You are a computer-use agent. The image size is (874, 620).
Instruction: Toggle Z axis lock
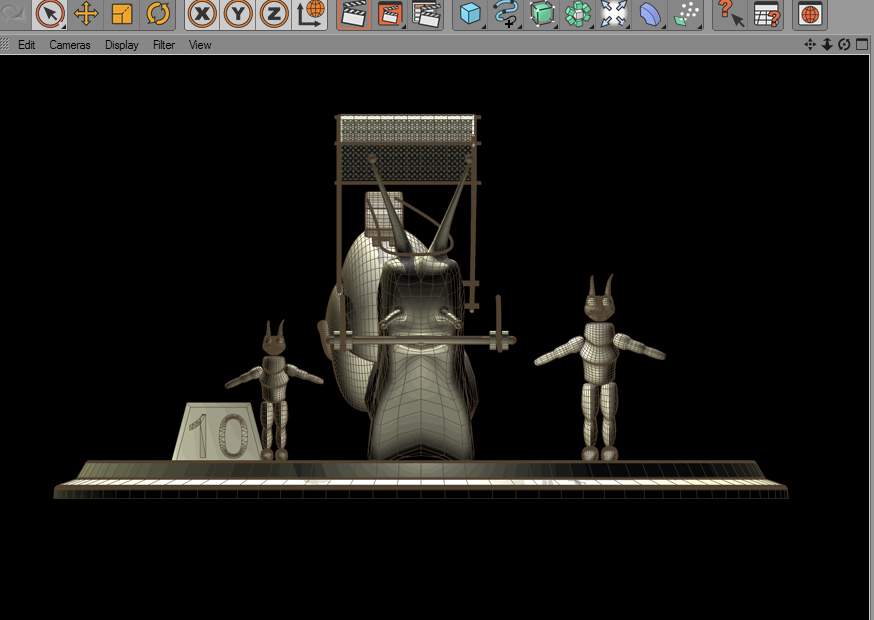[x=274, y=14]
